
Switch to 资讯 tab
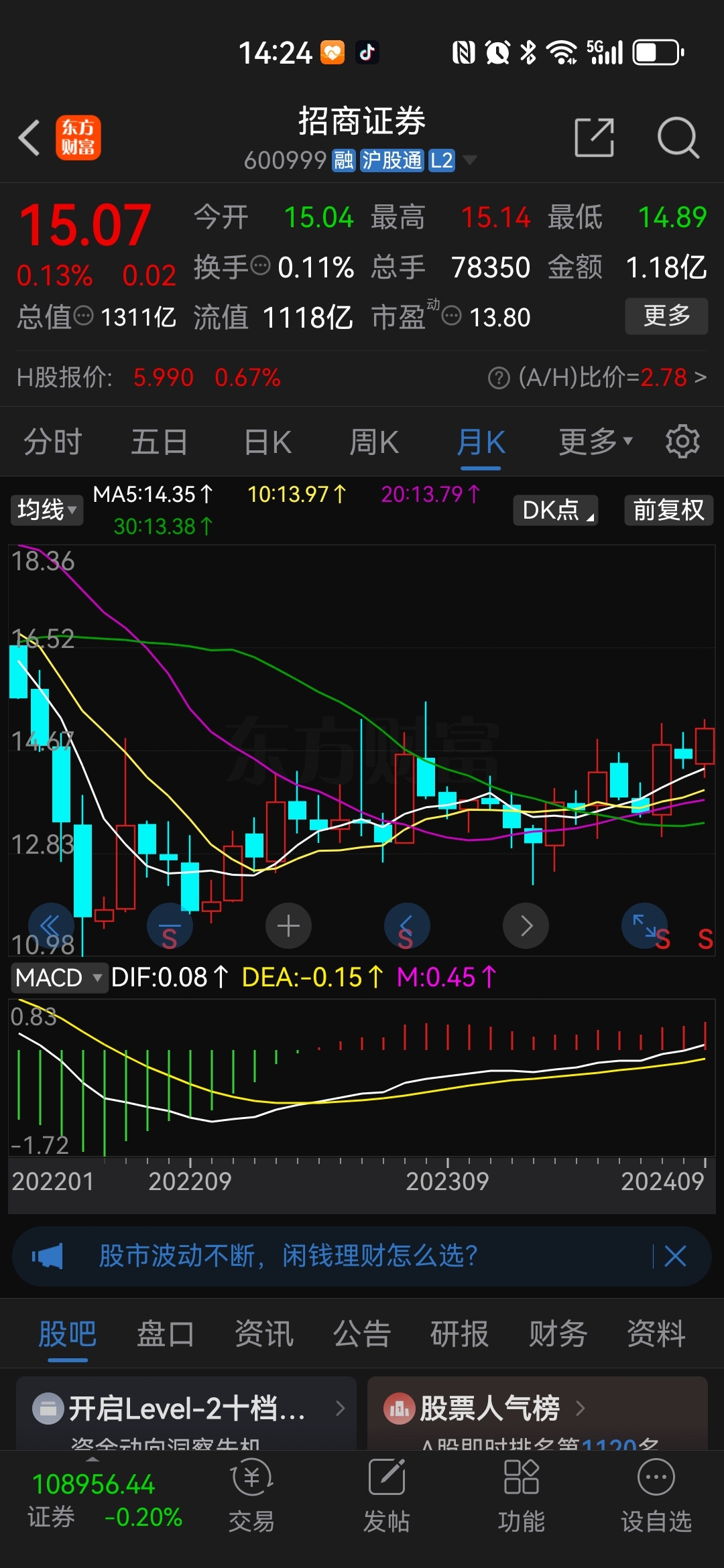[x=264, y=1333]
